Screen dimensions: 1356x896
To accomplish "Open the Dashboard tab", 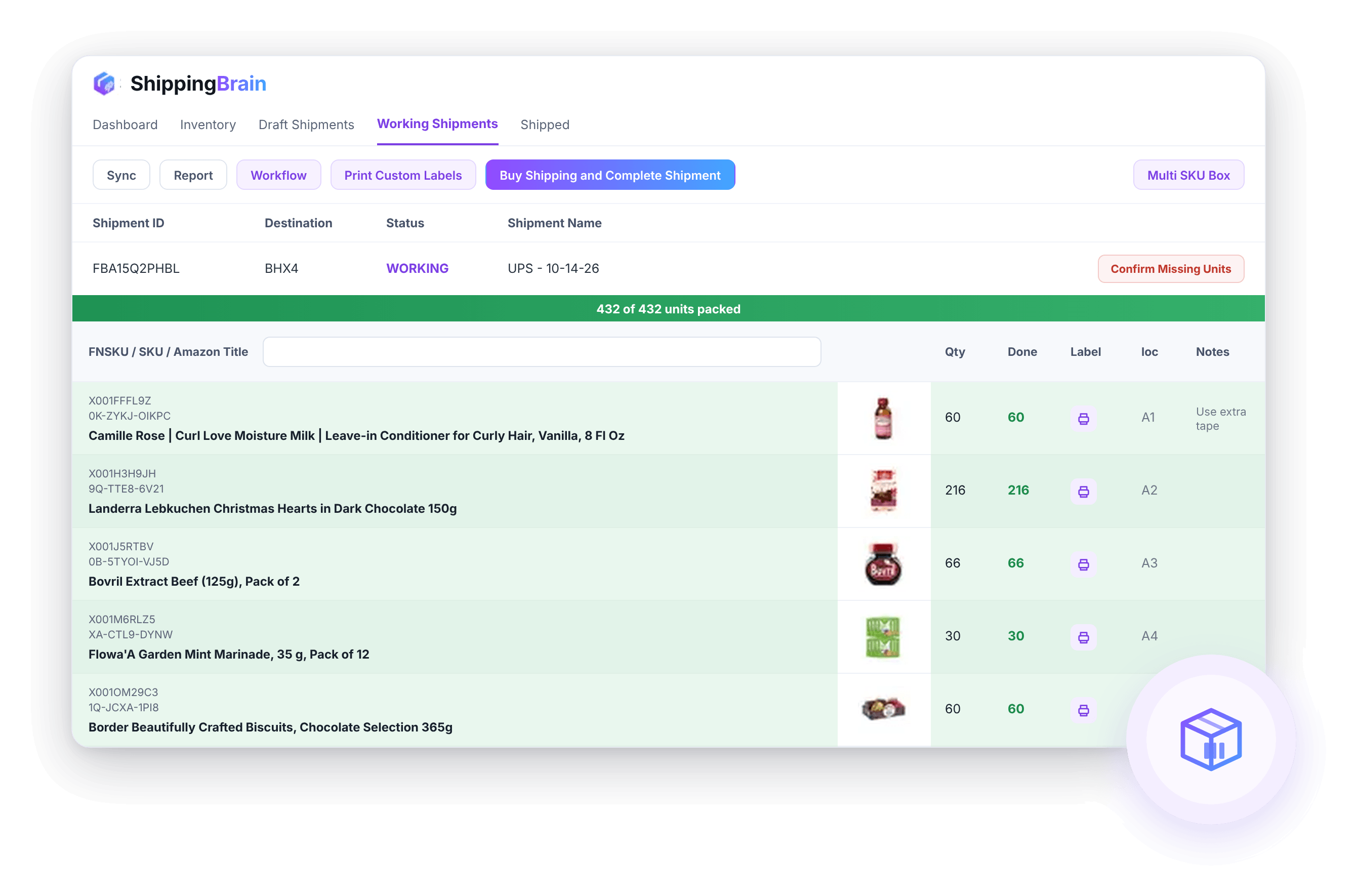I will click(x=125, y=125).
